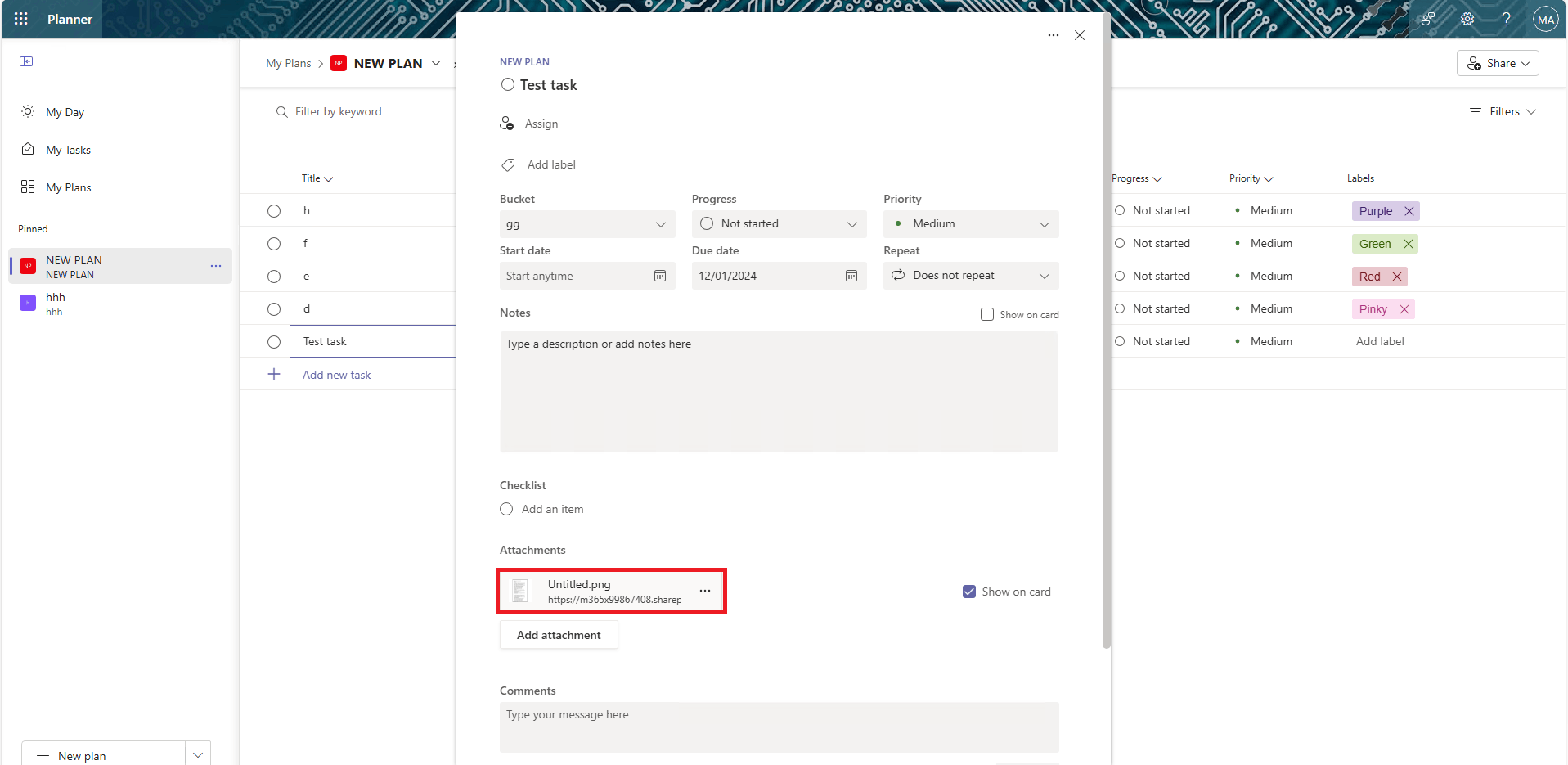This screenshot has height=765, width=1568.
Task: Click the Assign icon on Test task
Action: (506, 124)
